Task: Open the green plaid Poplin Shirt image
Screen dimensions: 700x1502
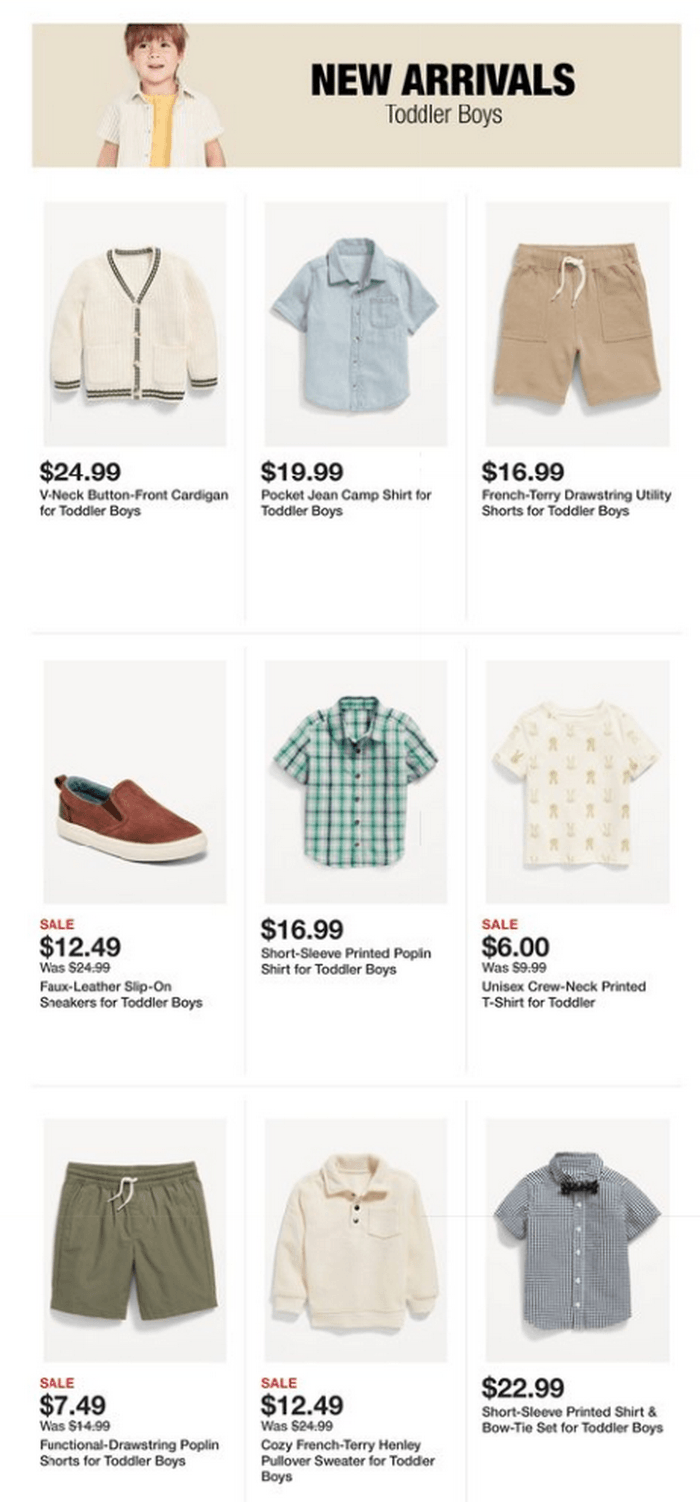Action: [356, 781]
